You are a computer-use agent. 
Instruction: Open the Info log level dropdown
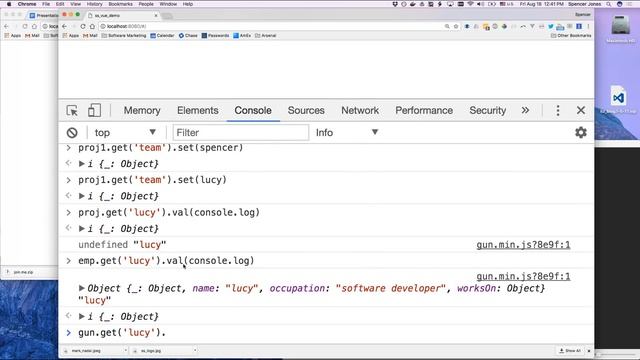click(347, 133)
